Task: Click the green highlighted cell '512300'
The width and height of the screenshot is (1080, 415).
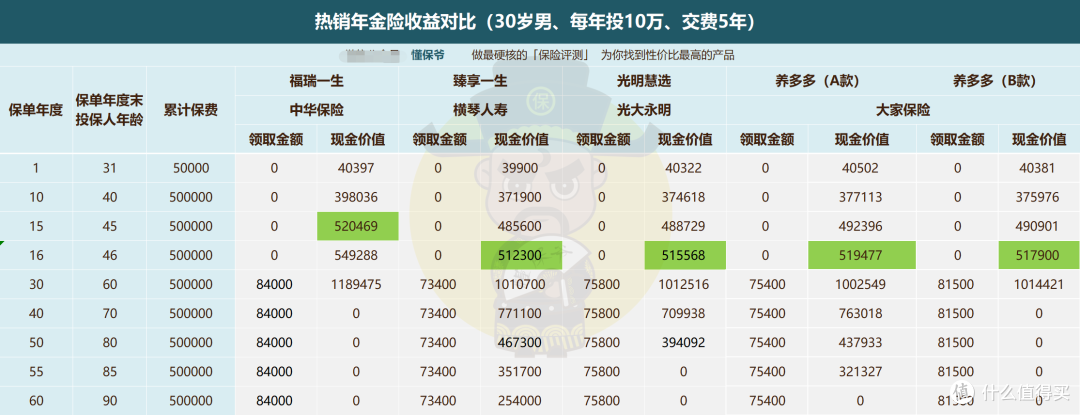Action: [x=521, y=255]
